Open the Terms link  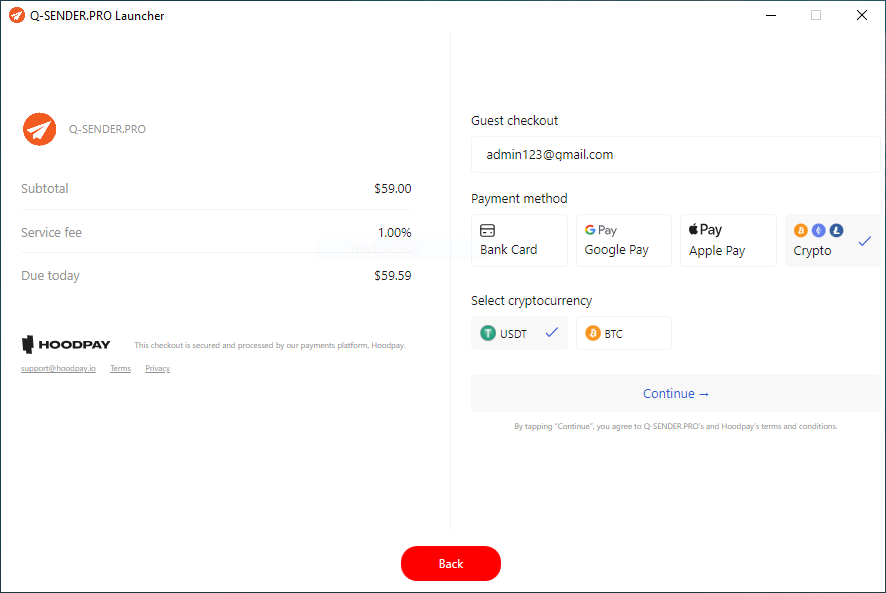120,368
